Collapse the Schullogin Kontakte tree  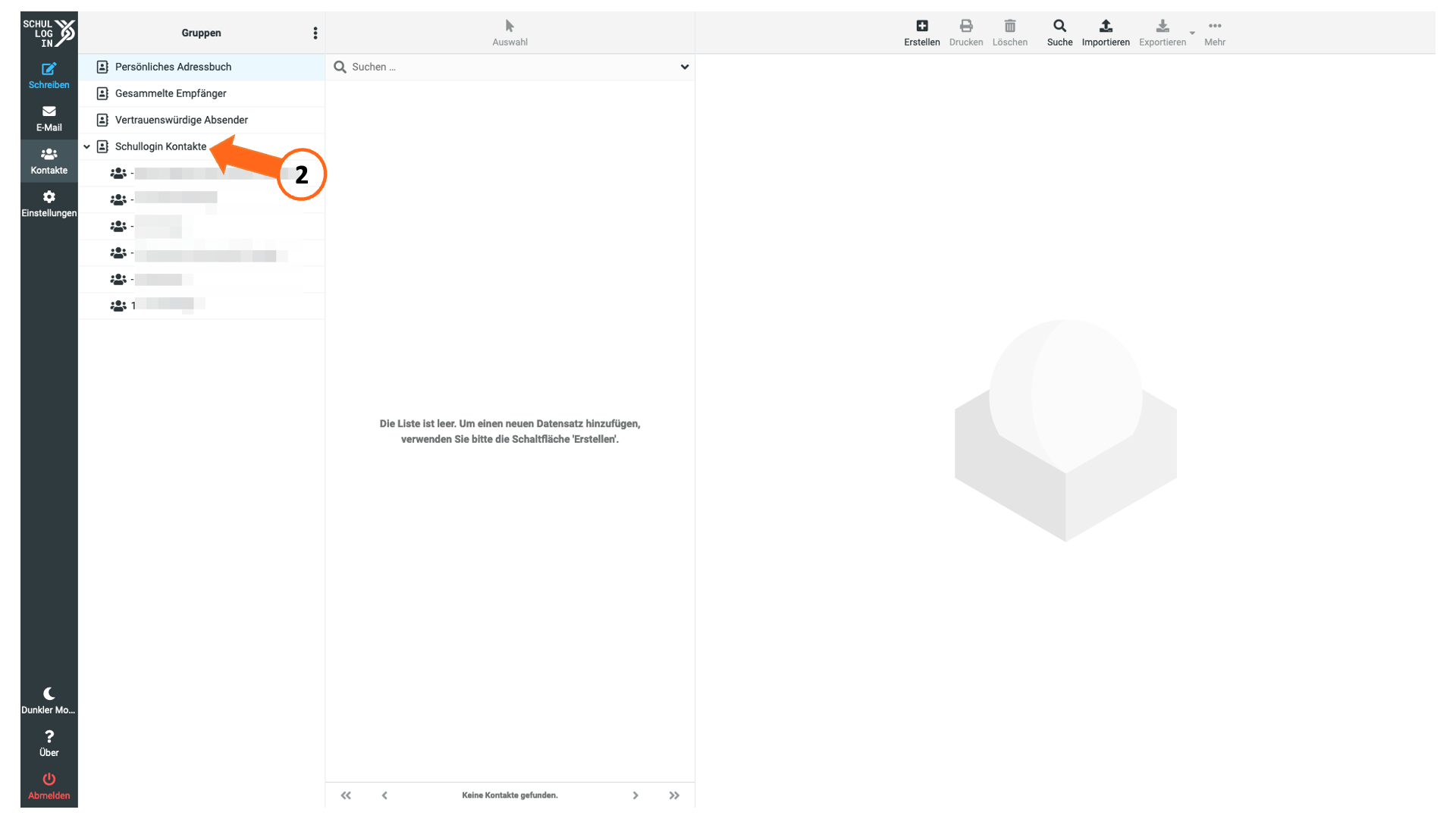[x=87, y=146]
